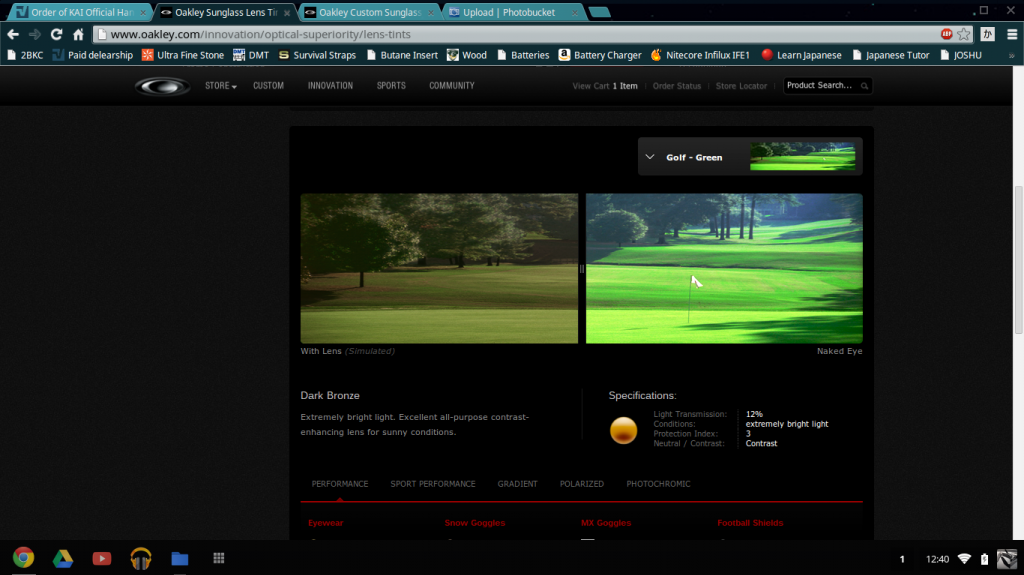This screenshot has height=575, width=1024.
Task: Open the Japanese Tutor bookmark
Action: point(891,55)
